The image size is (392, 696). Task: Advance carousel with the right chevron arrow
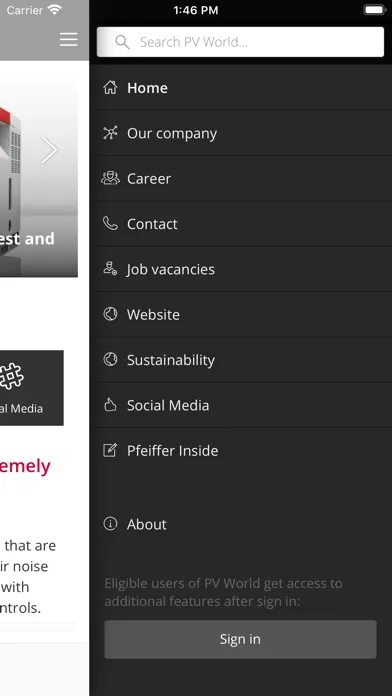[x=49, y=150]
